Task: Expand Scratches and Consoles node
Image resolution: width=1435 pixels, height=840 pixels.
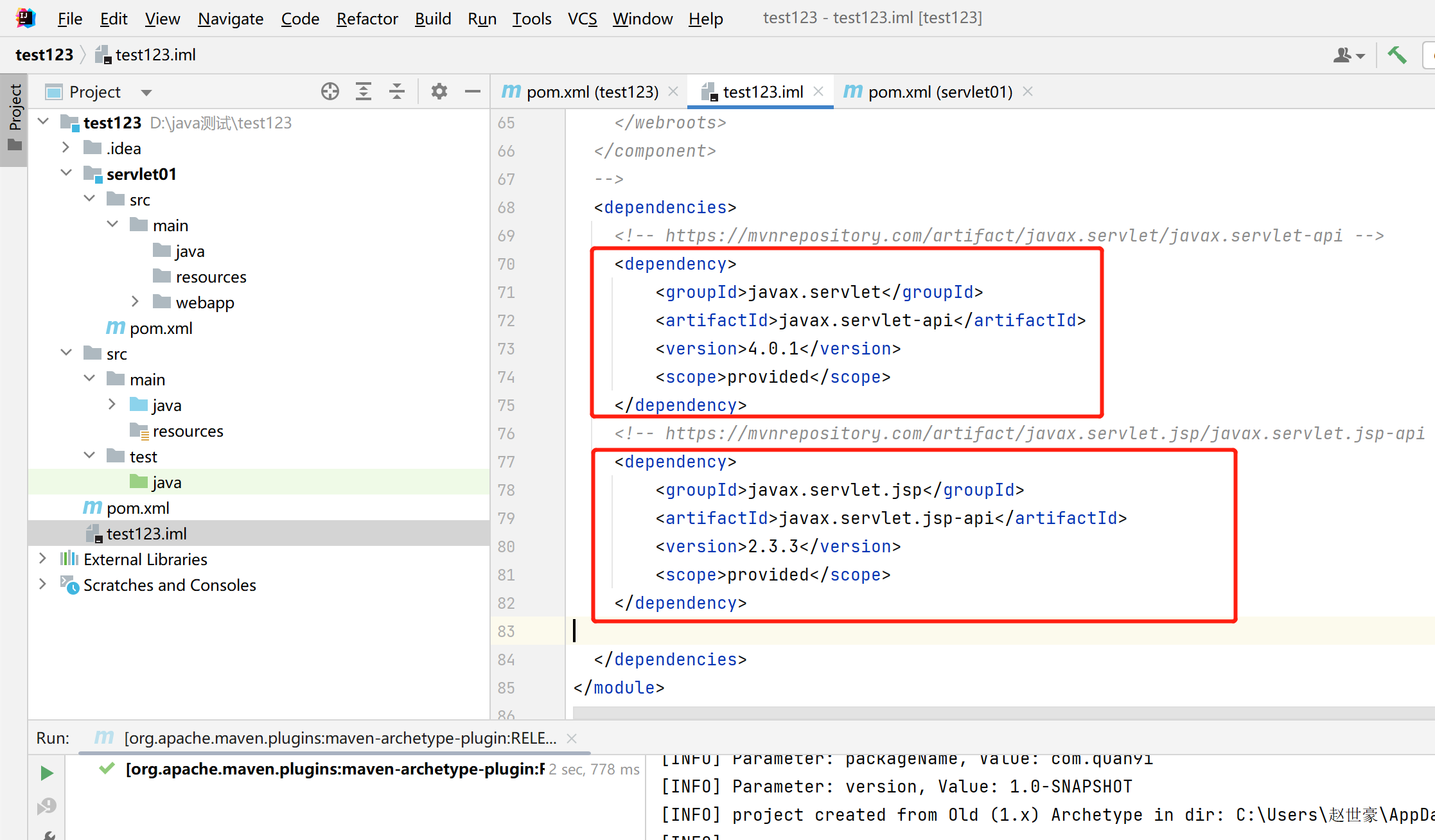Action: pyautogui.click(x=43, y=584)
